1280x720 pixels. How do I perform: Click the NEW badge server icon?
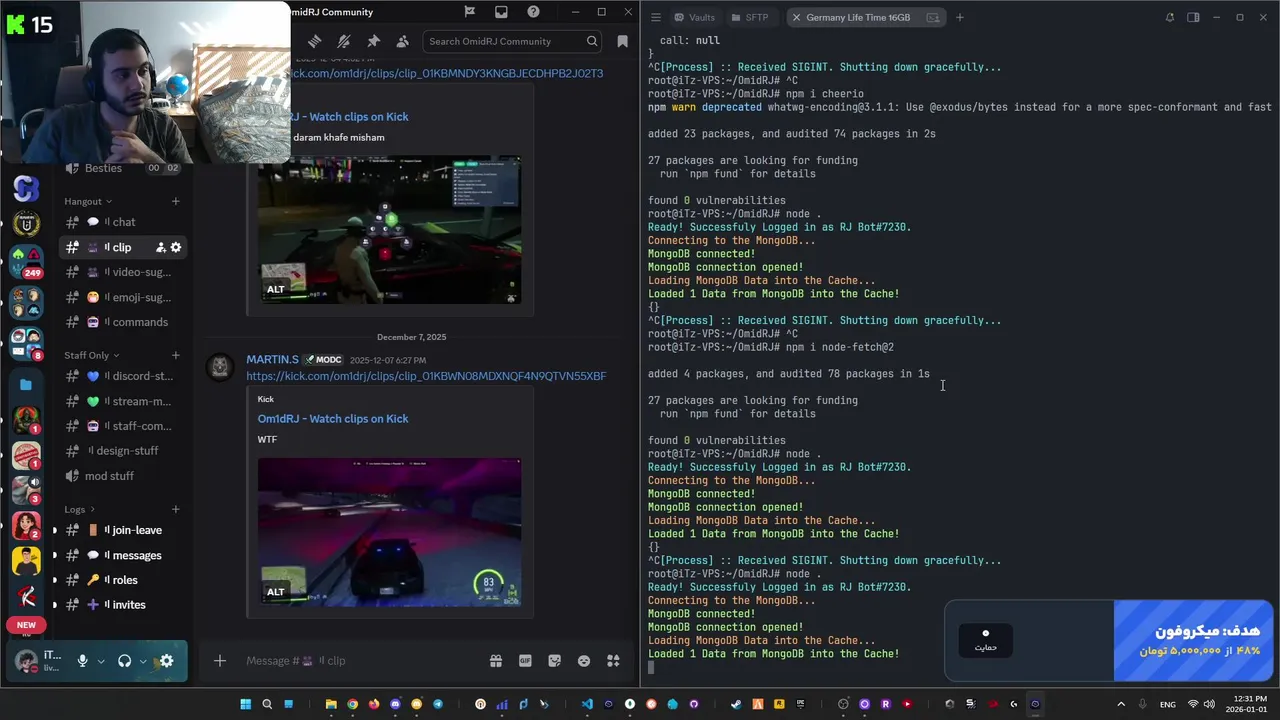point(27,625)
